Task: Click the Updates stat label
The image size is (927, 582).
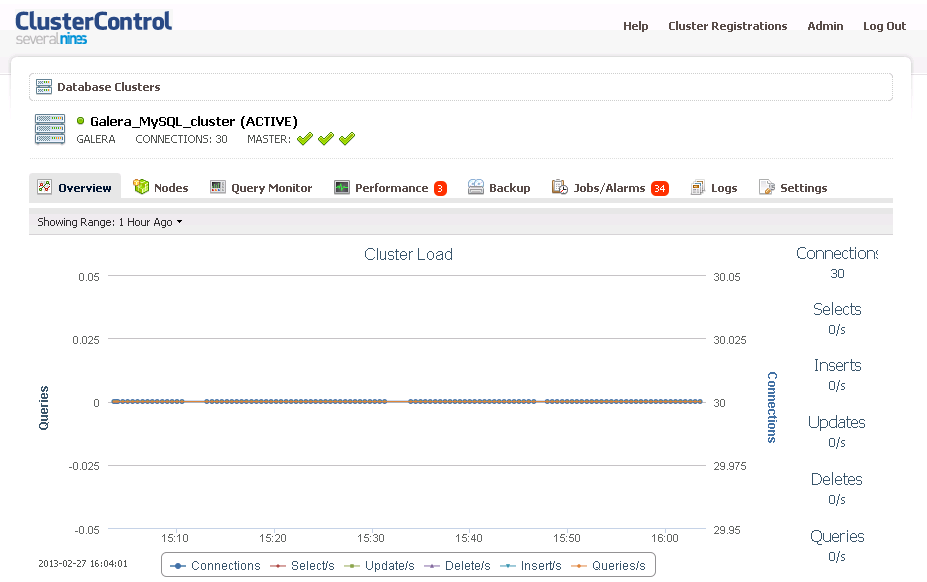Action: click(837, 422)
